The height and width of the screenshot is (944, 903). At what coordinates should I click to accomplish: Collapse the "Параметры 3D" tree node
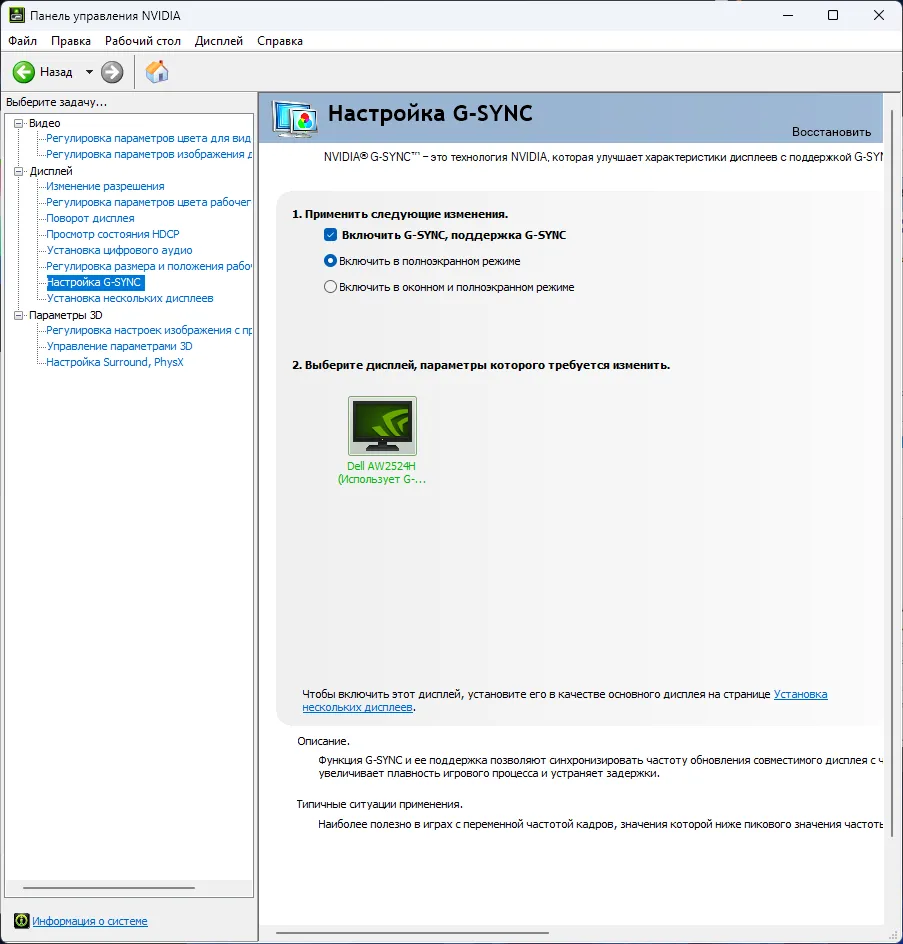click(19, 315)
